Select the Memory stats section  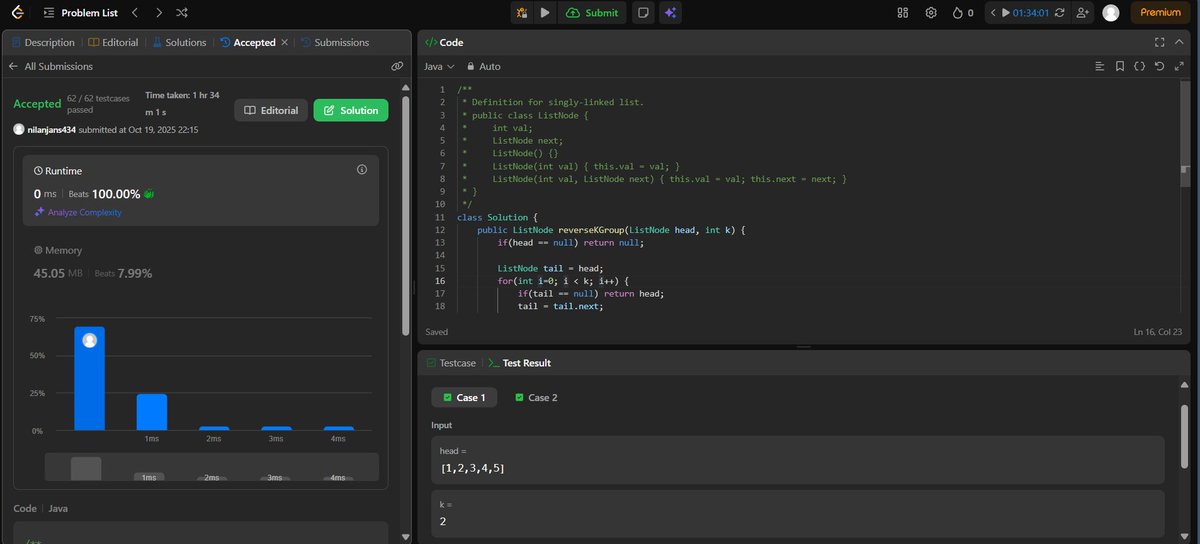[x=200, y=261]
